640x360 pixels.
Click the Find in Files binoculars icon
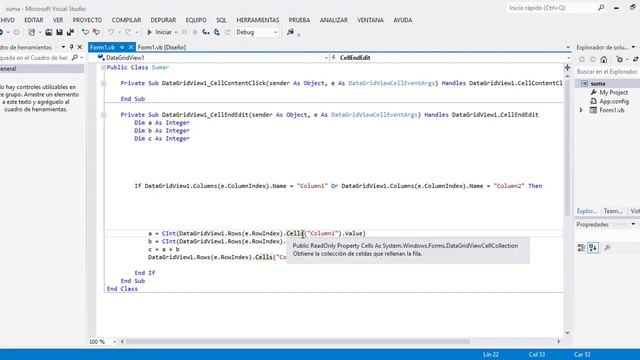(290, 32)
